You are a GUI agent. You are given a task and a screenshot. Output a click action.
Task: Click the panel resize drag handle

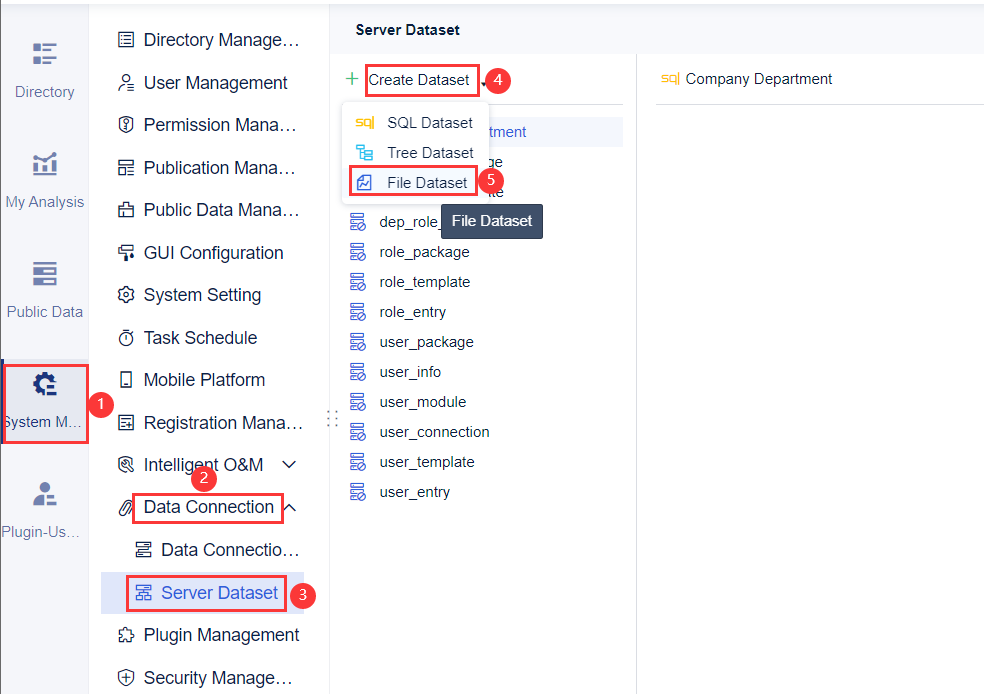coord(332,420)
